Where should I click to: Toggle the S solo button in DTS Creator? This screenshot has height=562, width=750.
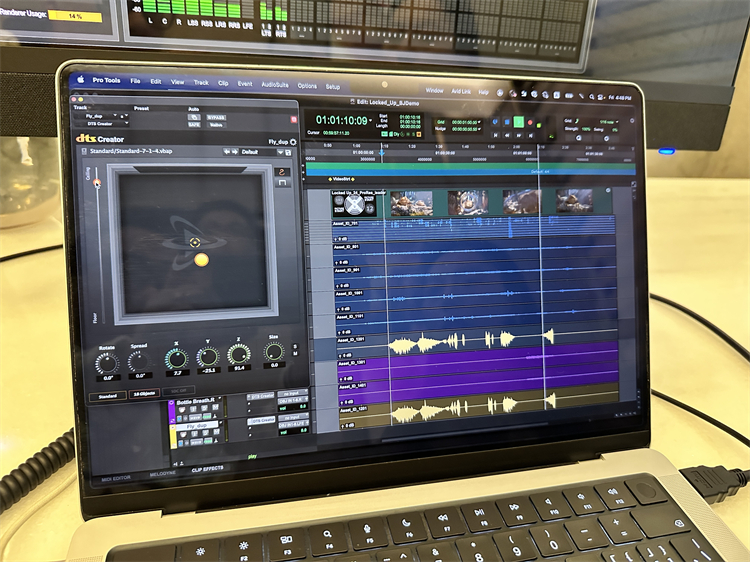tap(295, 346)
